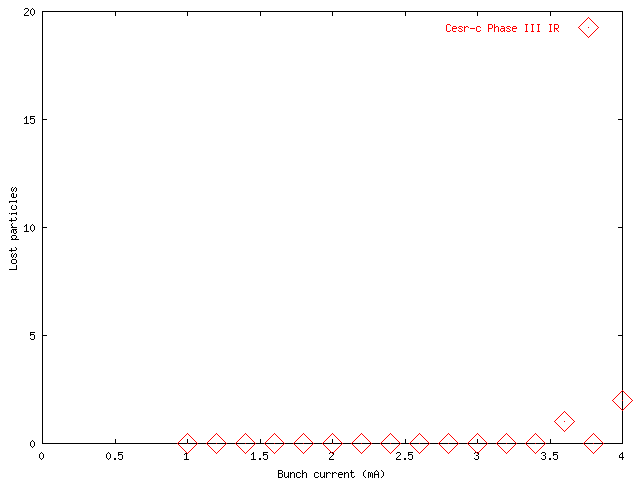
Task: Click the x-axis tick label 4
Action: [x=621, y=456]
